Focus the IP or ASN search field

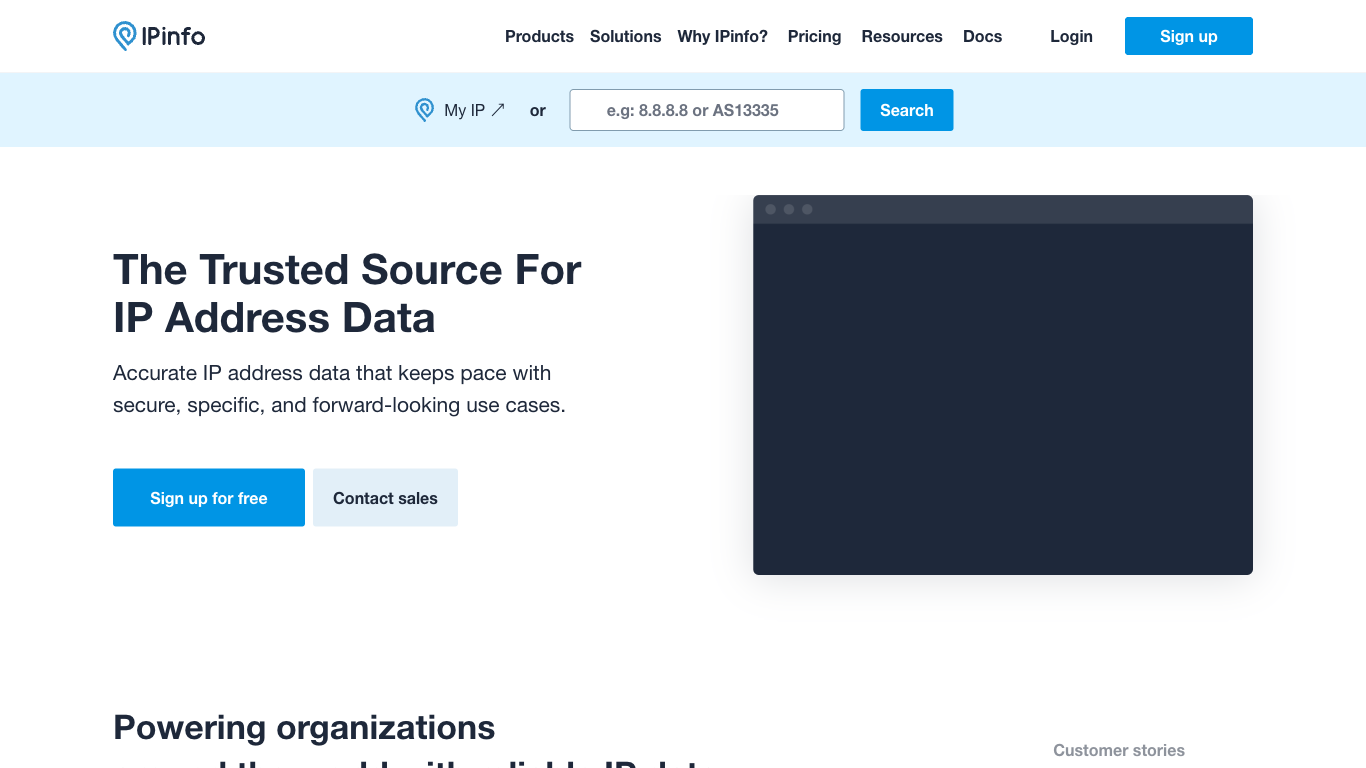click(707, 110)
